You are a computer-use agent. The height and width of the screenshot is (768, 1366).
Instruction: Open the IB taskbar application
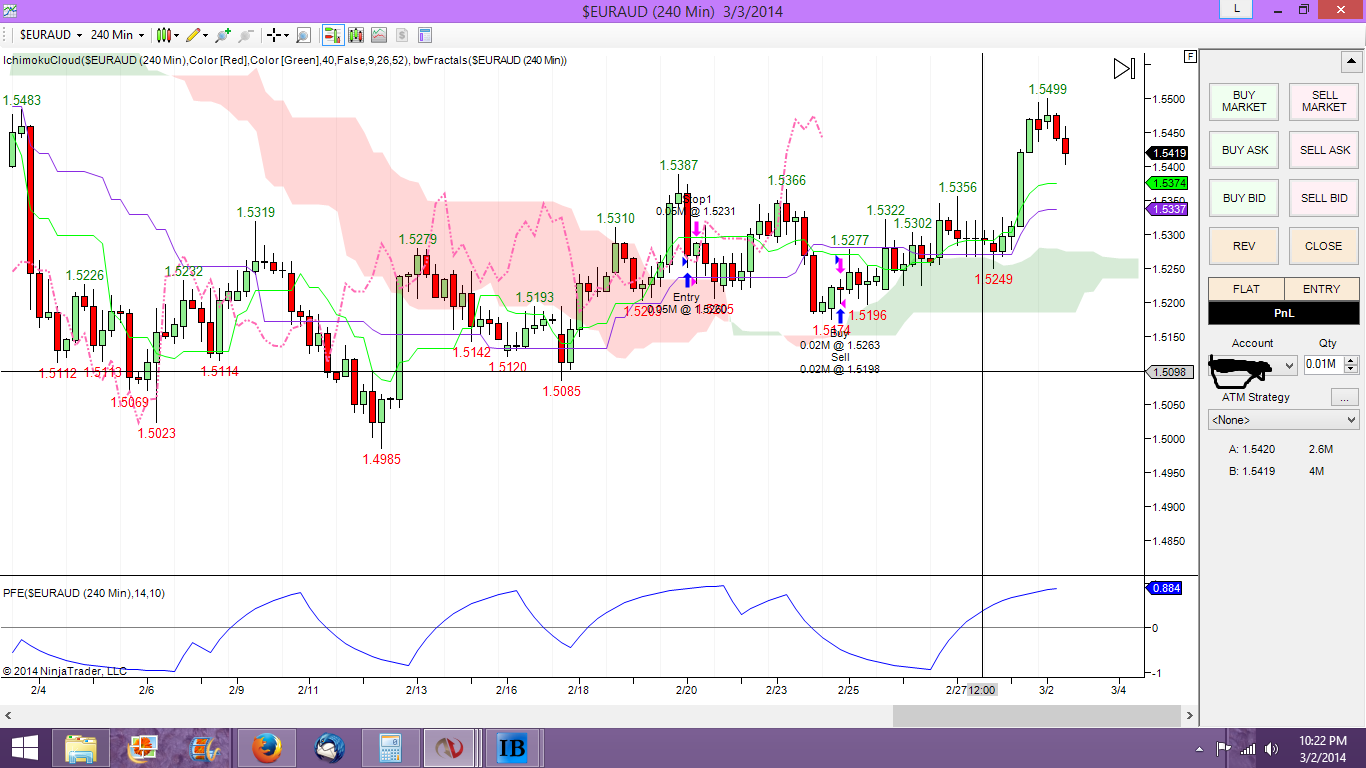tap(513, 748)
